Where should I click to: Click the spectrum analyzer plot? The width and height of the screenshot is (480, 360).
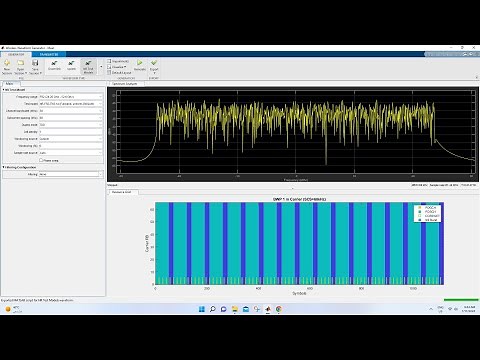pos(296,133)
